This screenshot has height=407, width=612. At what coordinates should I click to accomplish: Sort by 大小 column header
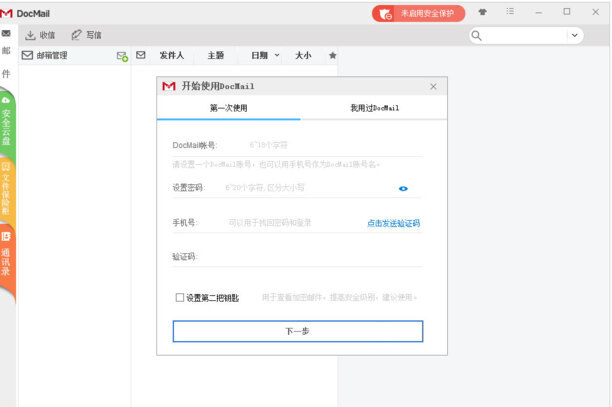point(303,55)
